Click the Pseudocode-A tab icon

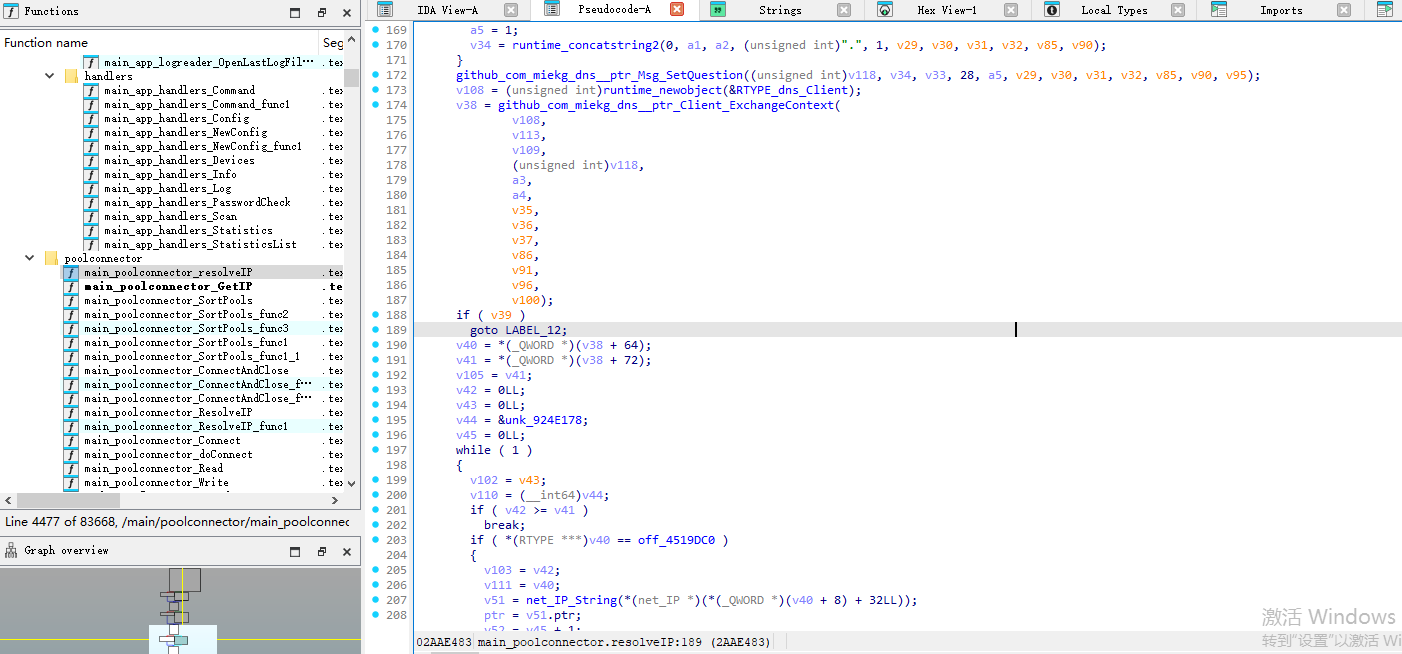tap(551, 9)
